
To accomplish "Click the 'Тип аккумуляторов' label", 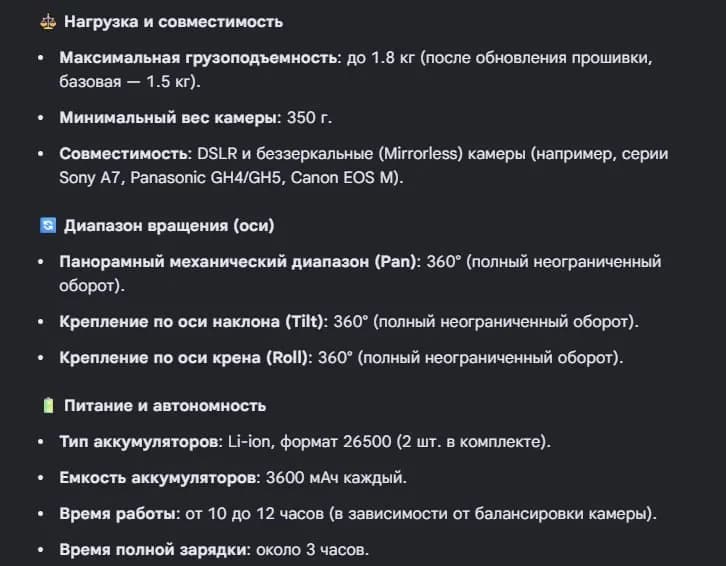I will (141, 442).
